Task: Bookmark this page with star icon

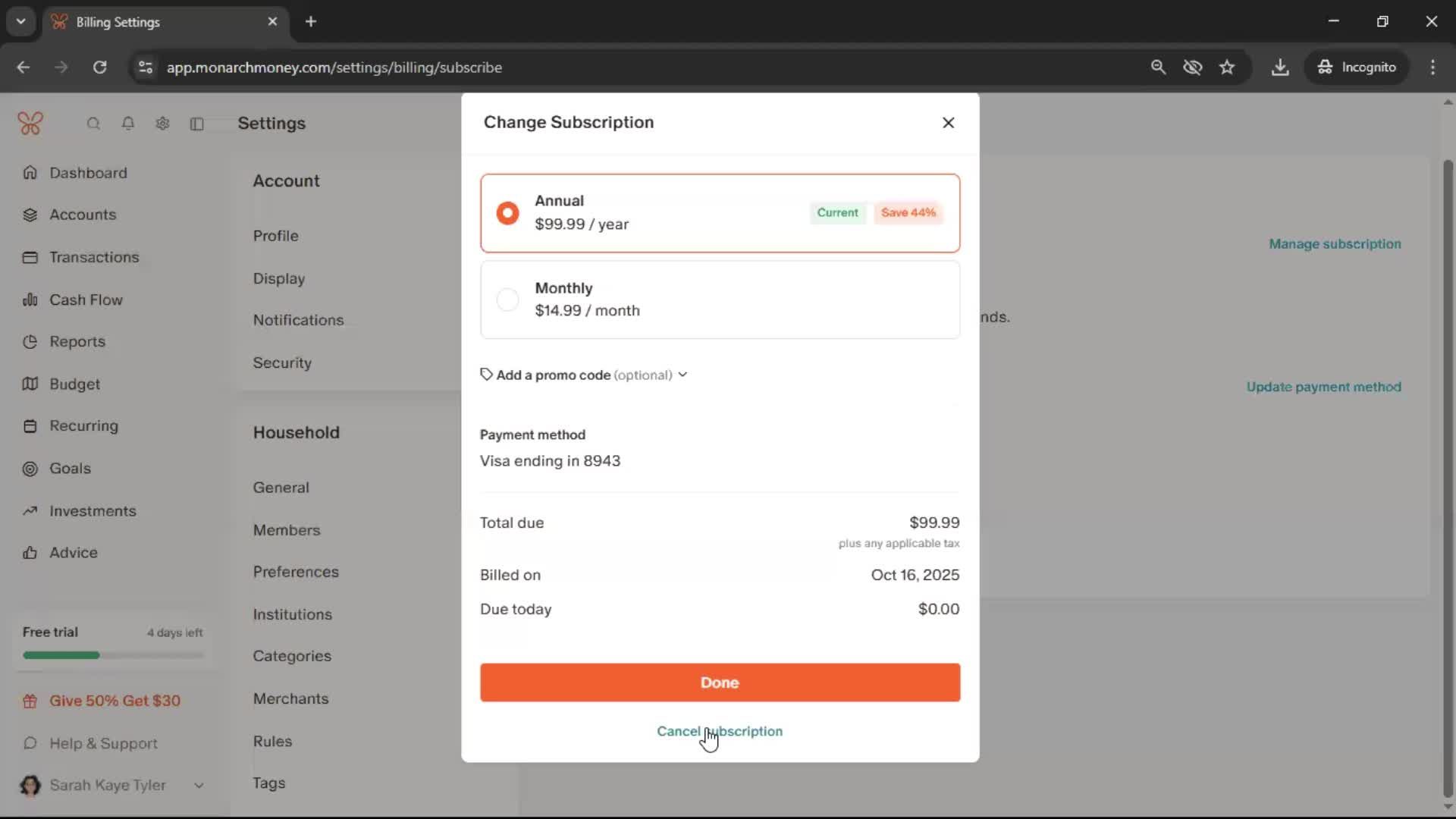Action: tap(1227, 67)
